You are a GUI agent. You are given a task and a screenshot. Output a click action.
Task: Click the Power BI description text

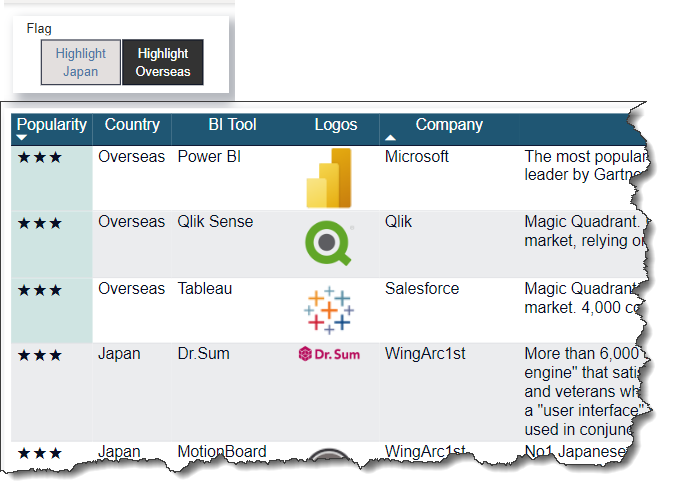(x=584, y=165)
